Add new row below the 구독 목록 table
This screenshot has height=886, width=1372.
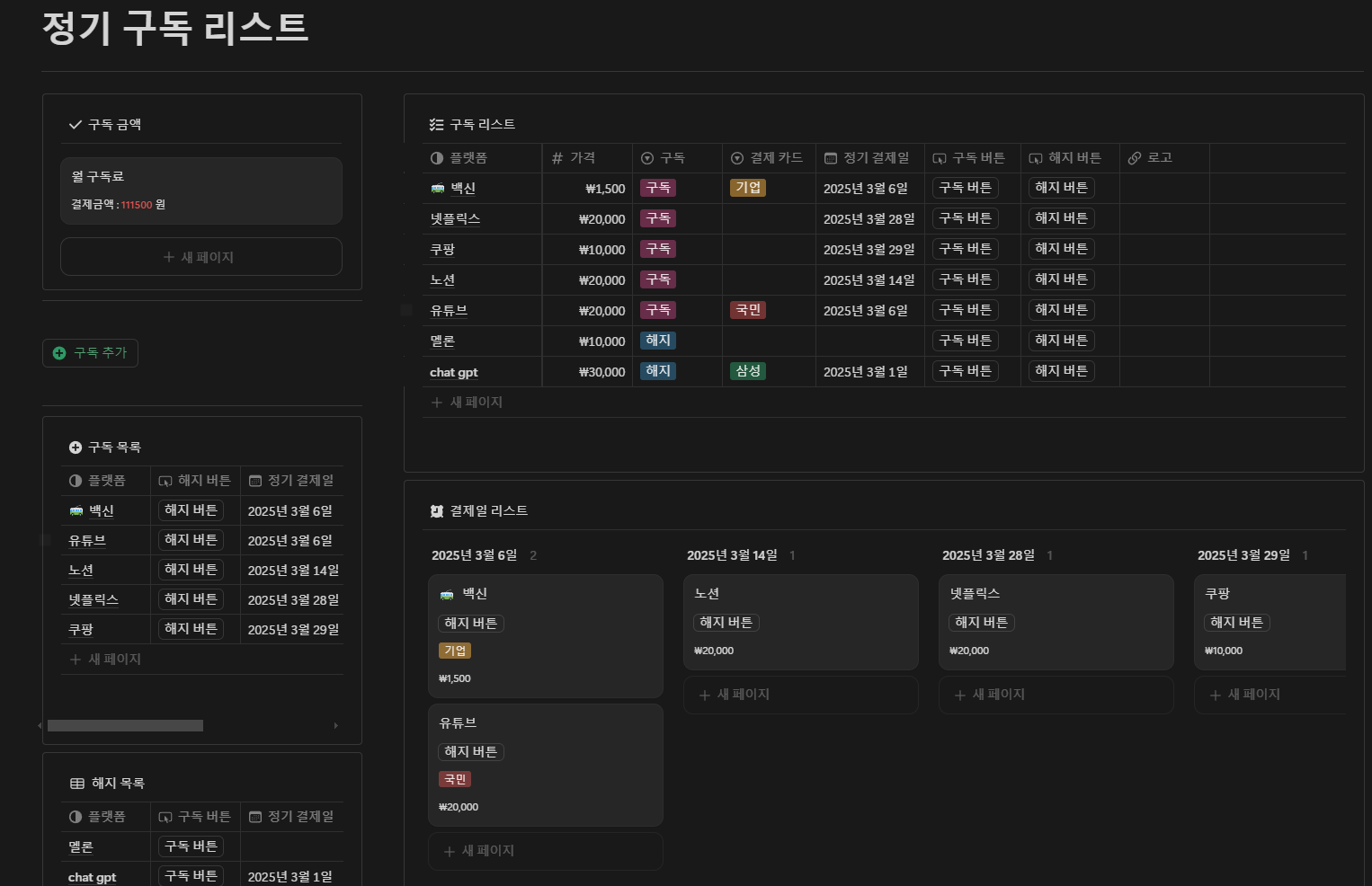pyautogui.click(x=201, y=660)
